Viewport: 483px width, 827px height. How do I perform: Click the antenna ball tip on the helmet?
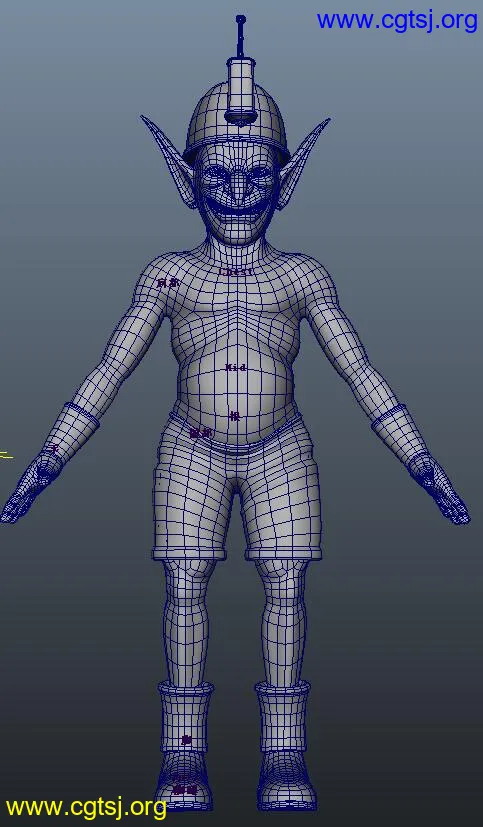(x=240, y=20)
